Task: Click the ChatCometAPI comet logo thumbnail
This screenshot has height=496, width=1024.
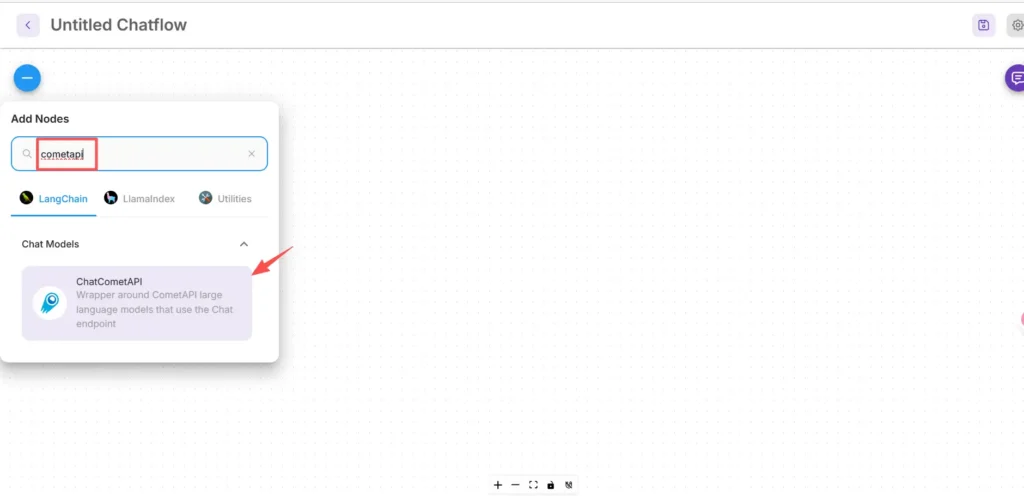Action: [50, 303]
